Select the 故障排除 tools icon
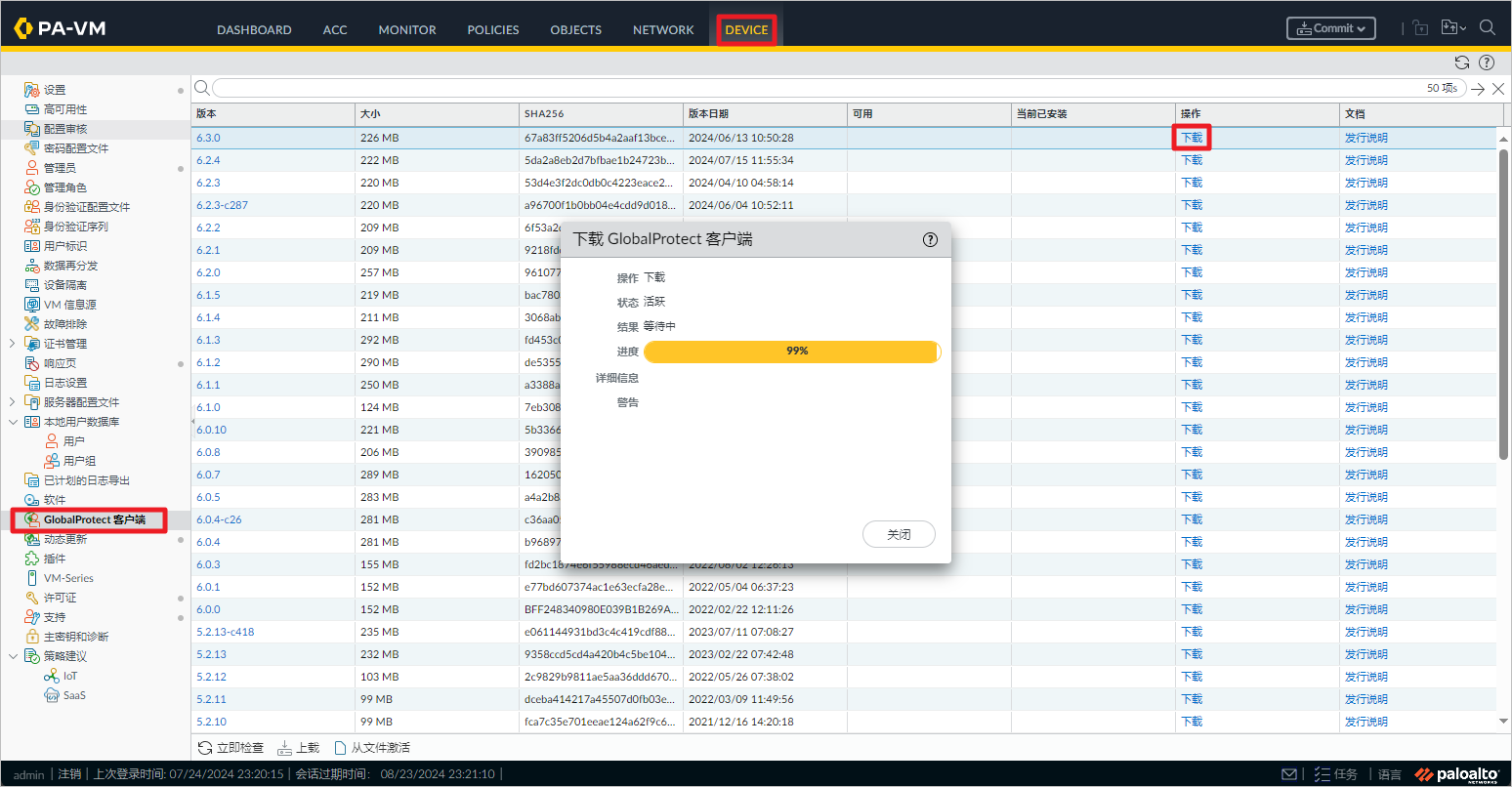Screen dimensions: 1512x787 coord(32,324)
